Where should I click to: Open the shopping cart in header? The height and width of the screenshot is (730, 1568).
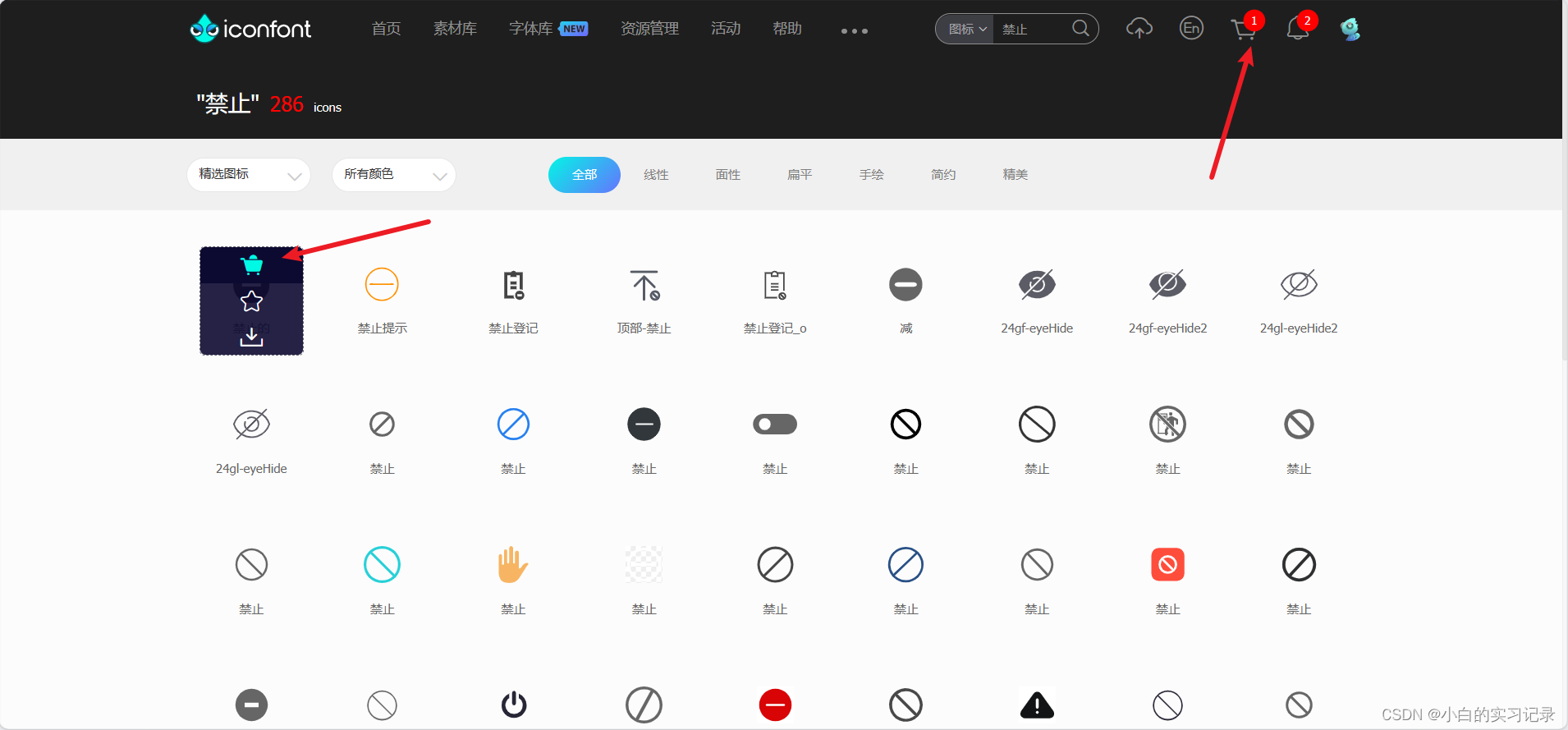pyautogui.click(x=1244, y=30)
